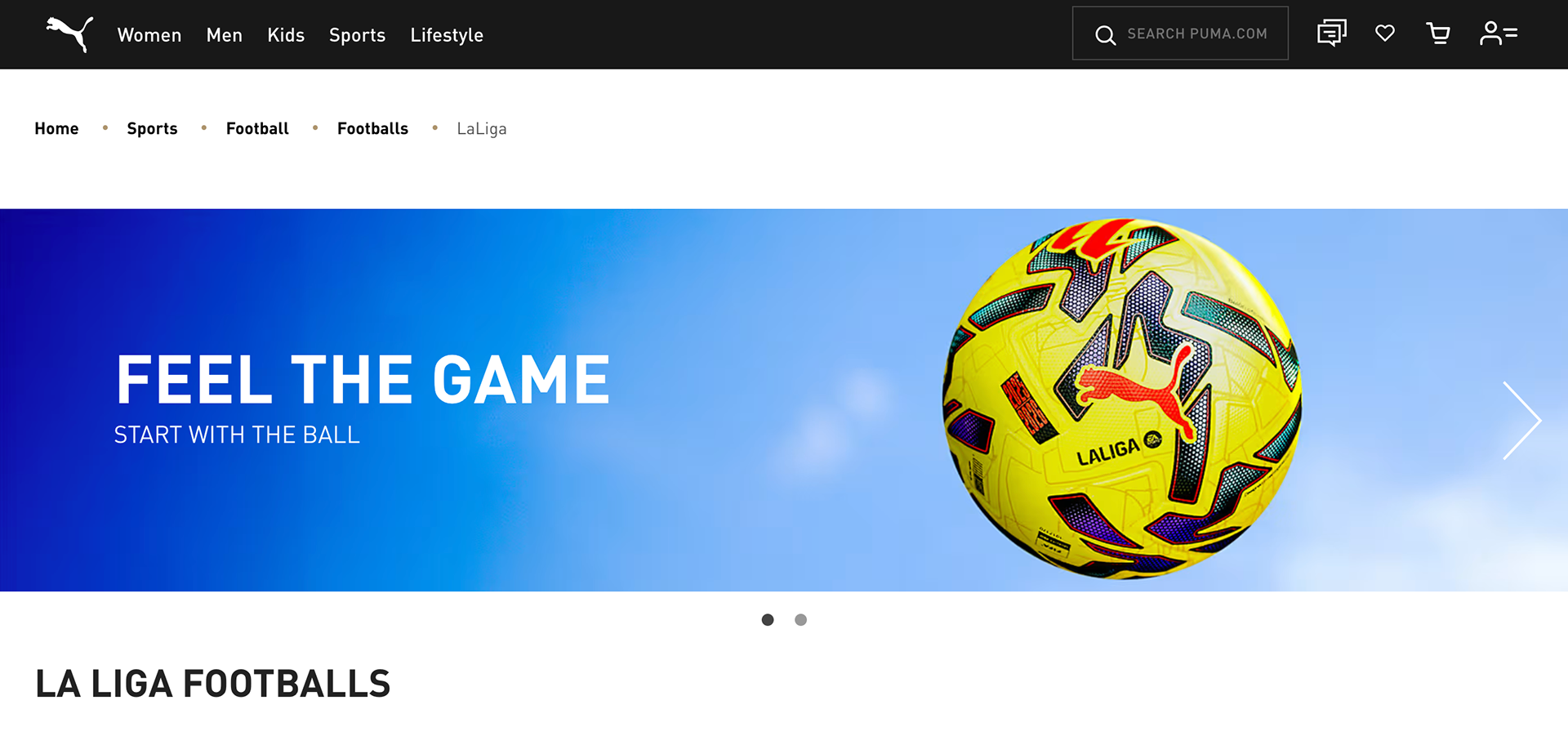1568x745 pixels.
Task: Go to Sports breadcrumb link
Action: click(x=152, y=128)
